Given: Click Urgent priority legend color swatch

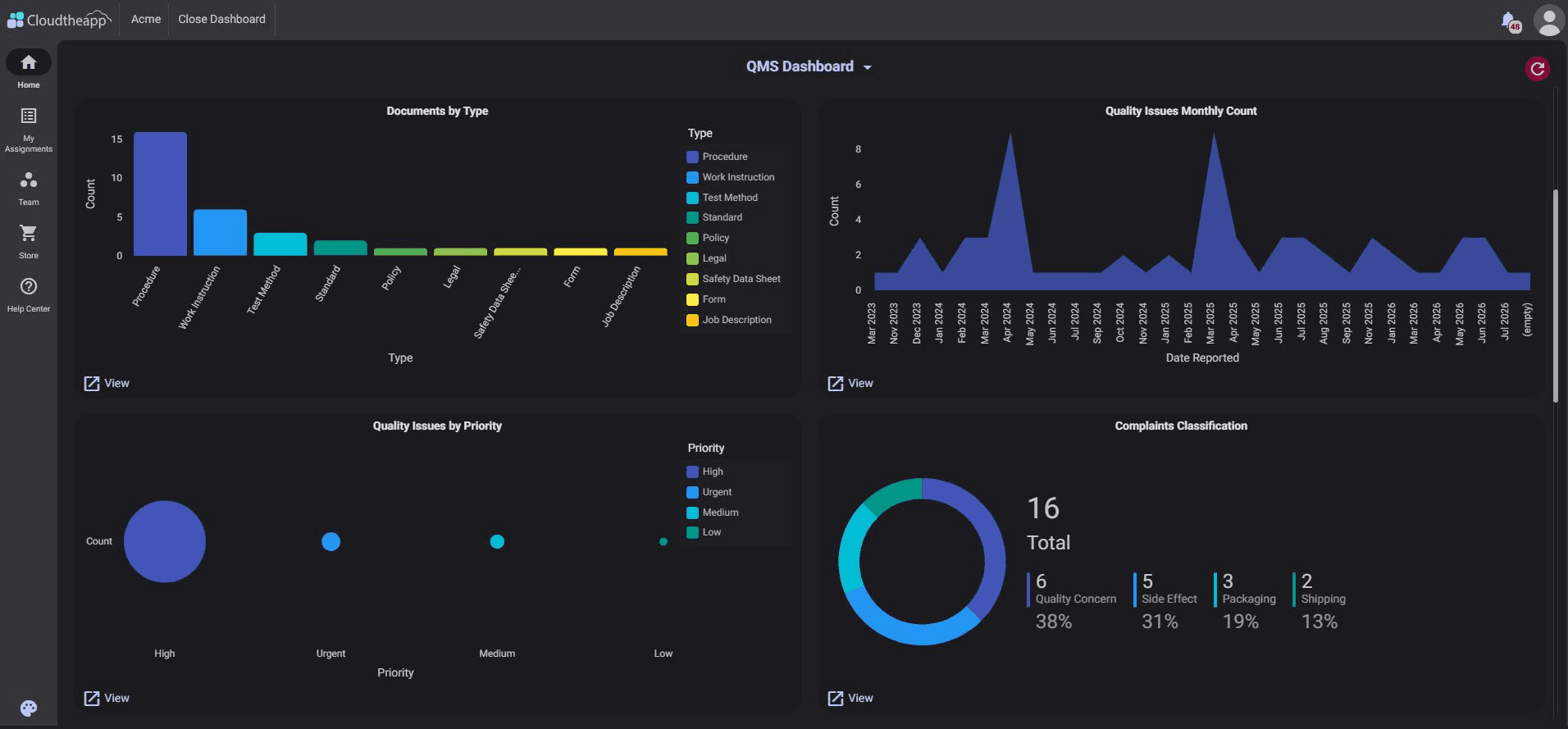Looking at the screenshot, I should [x=692, y=492].
